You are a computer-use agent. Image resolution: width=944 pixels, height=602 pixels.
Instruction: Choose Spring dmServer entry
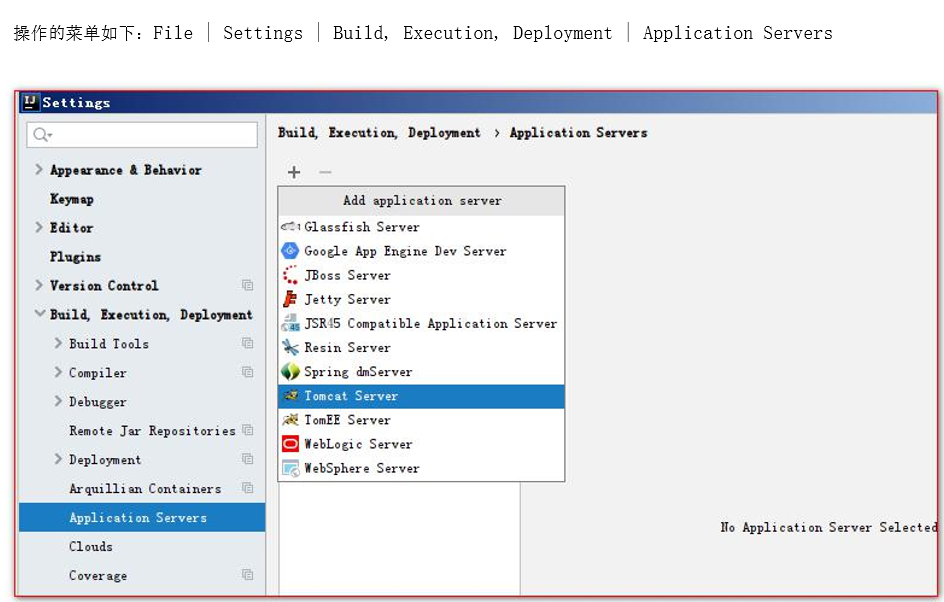[421, 371]
